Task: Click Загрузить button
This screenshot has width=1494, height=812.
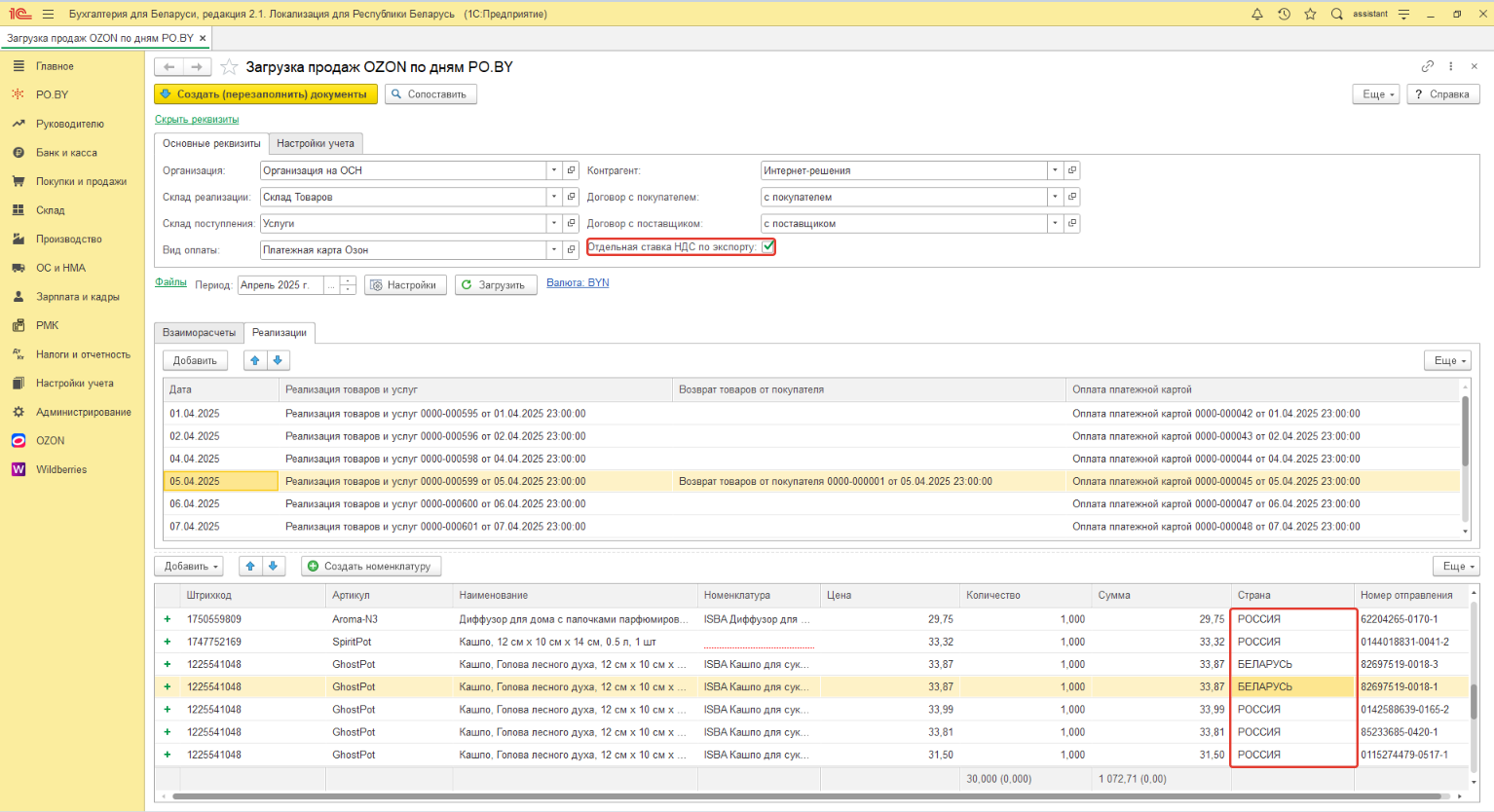Action: 496,285
